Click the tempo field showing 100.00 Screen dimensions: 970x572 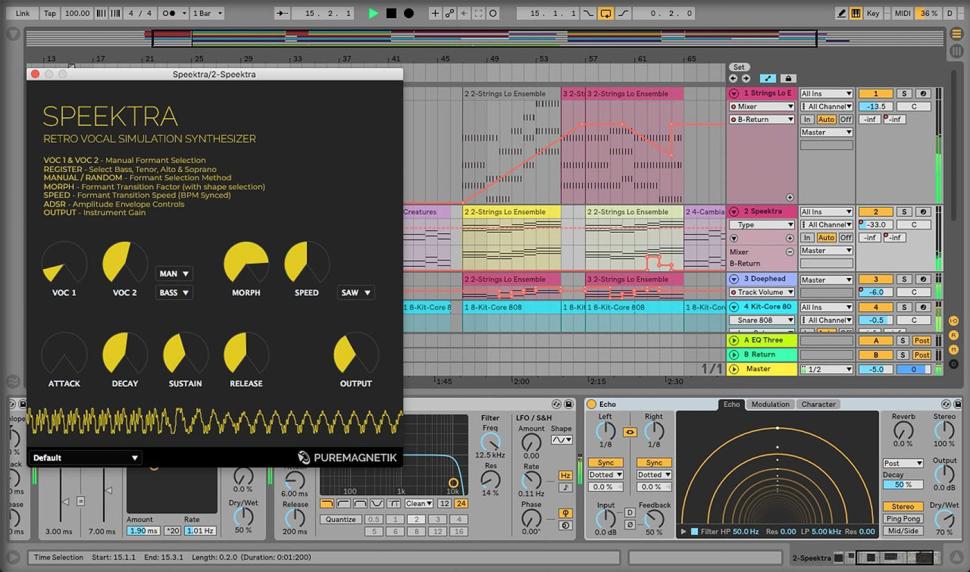(x=76, y=13)
